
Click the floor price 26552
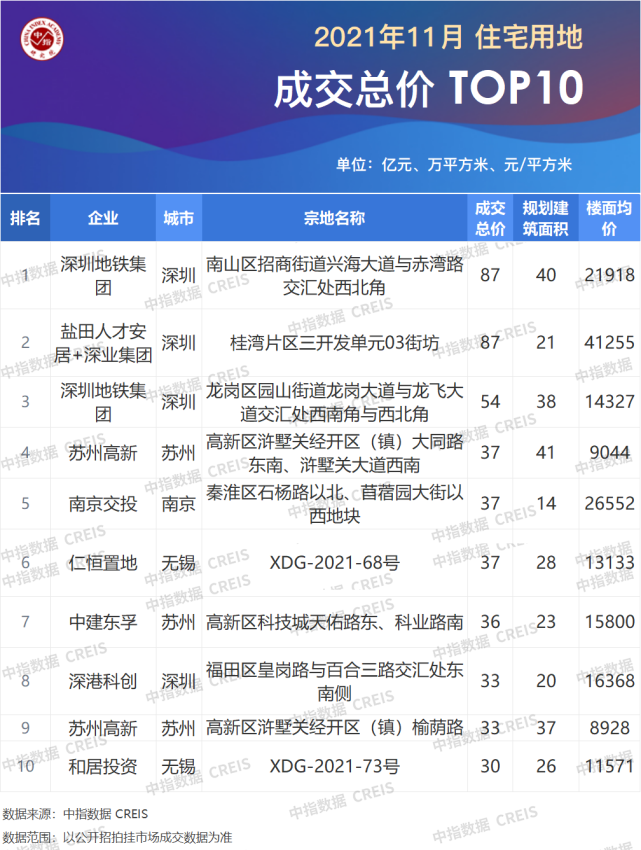click(x=609, y=504)
